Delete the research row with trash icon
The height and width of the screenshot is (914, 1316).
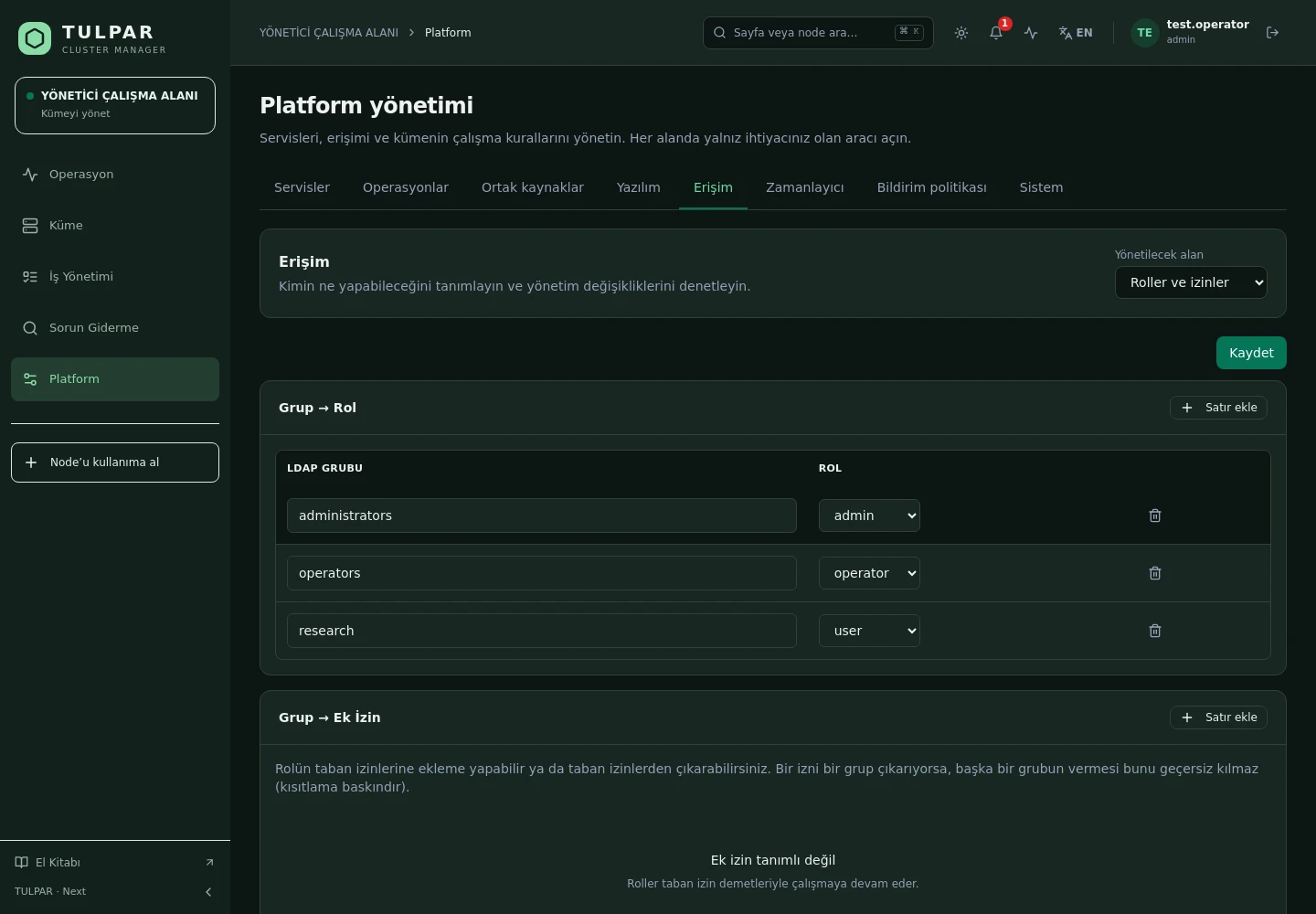click(1155, 631)
